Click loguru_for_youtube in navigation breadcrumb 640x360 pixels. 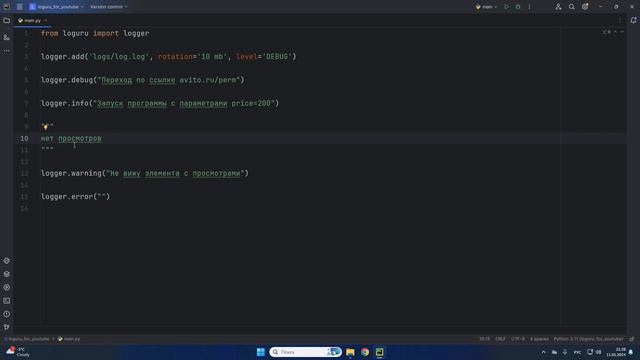pos(29,339)
